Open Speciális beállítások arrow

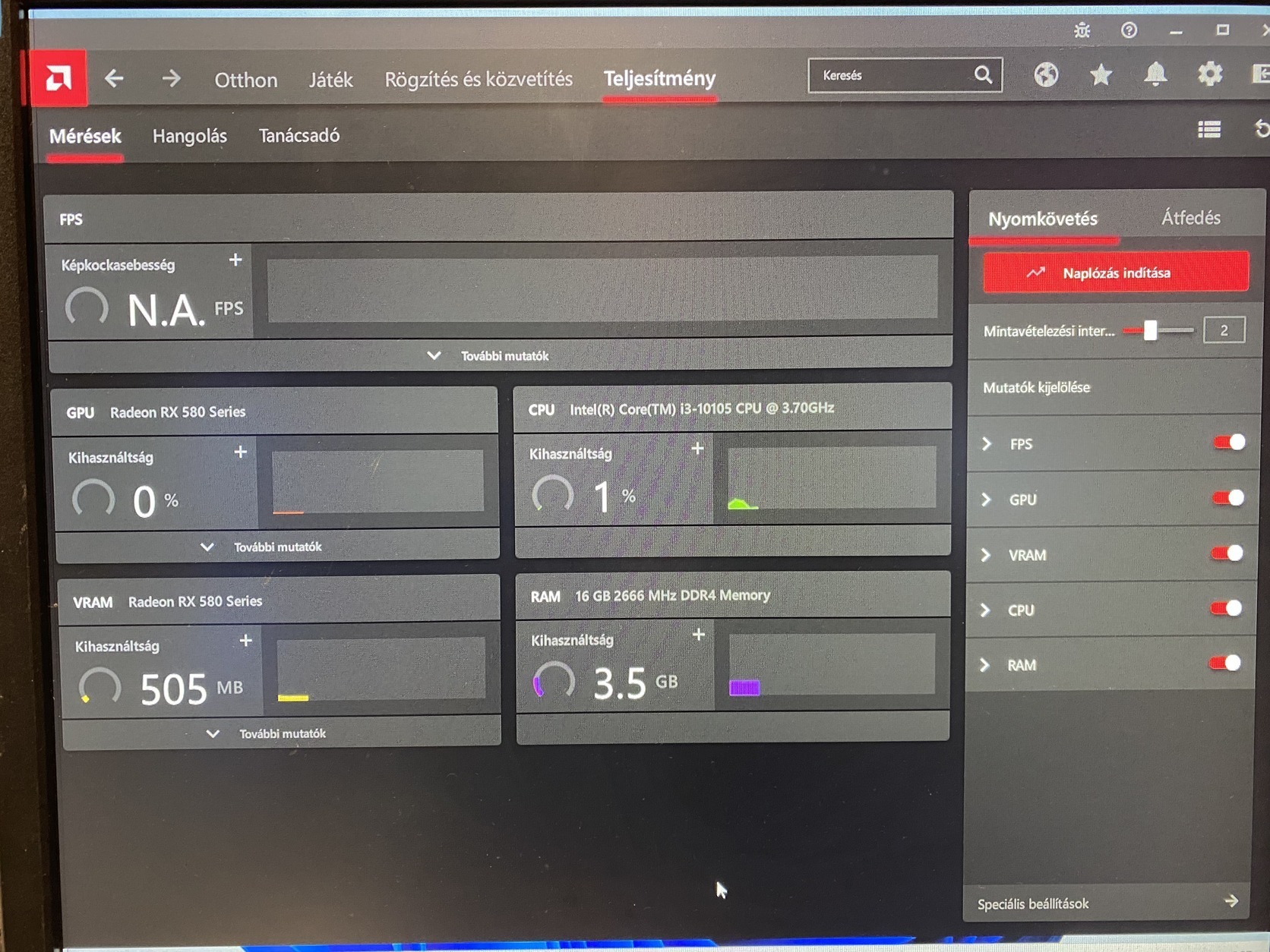[x=1231, y=900]
